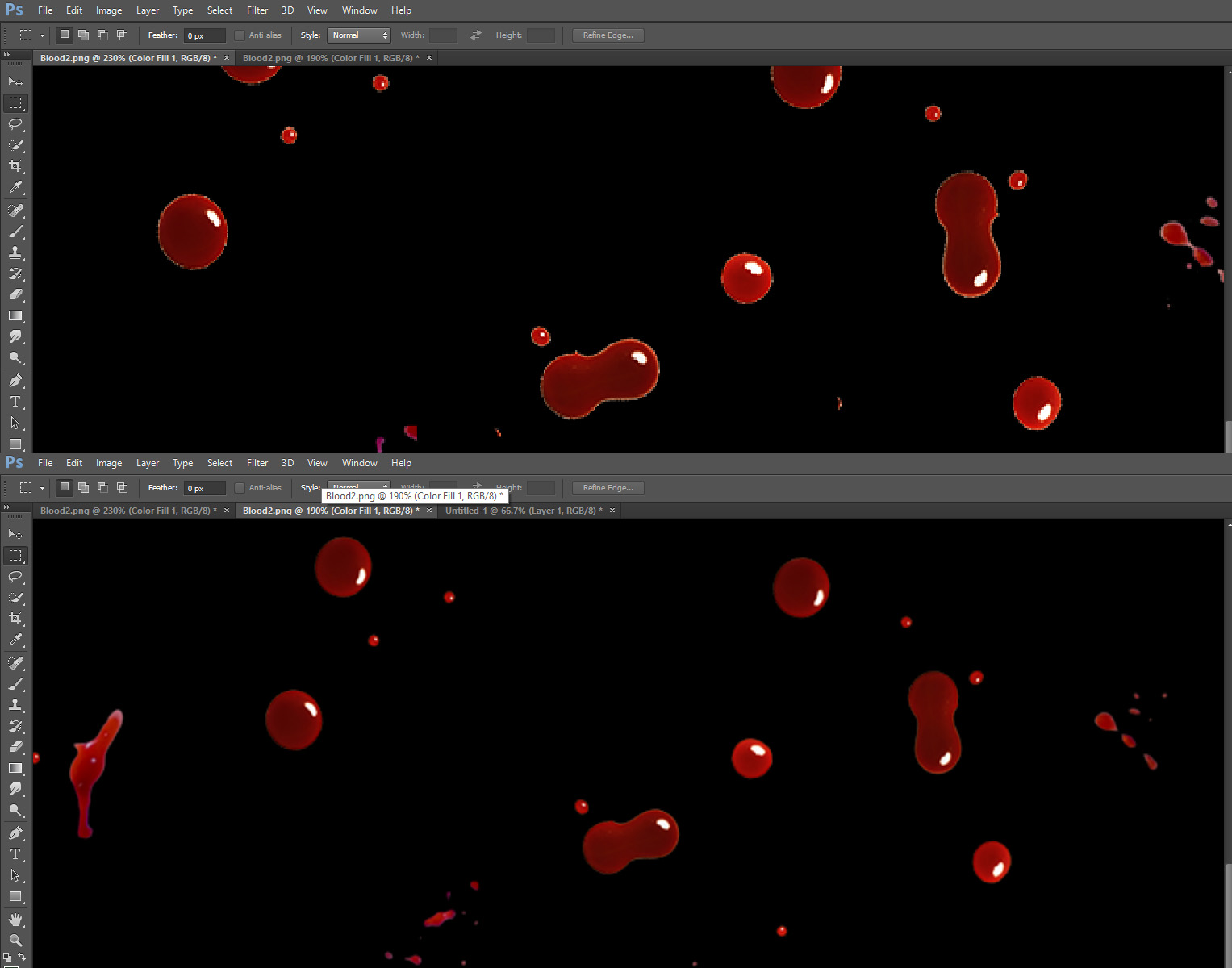This screenshot has height=968, width=1232.
Task: Select the Move tool in bottom window
Action: (15, 534)
